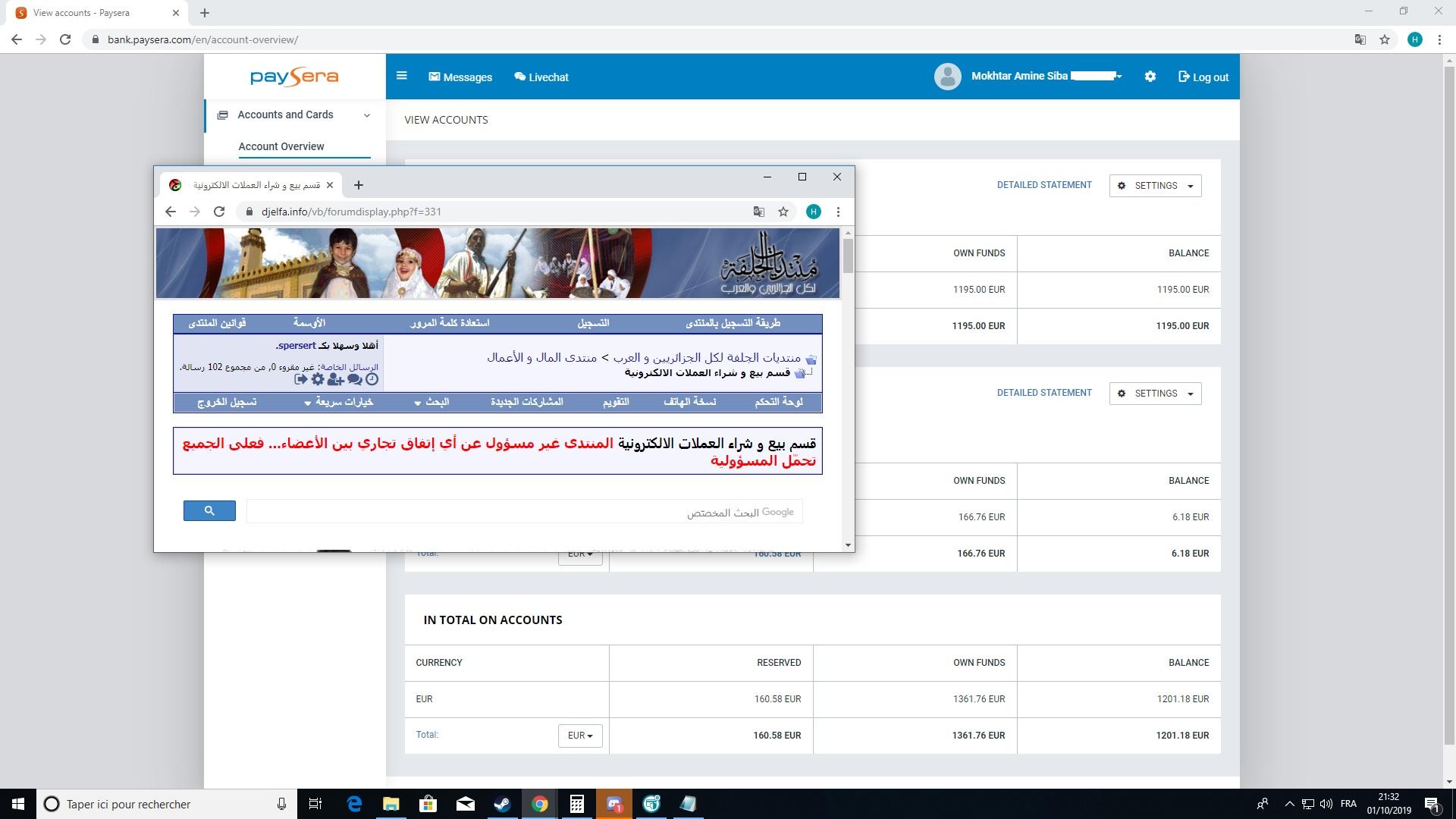Click Log out button
Viewport: 1456px width, 819px height.
(1203, 77)
